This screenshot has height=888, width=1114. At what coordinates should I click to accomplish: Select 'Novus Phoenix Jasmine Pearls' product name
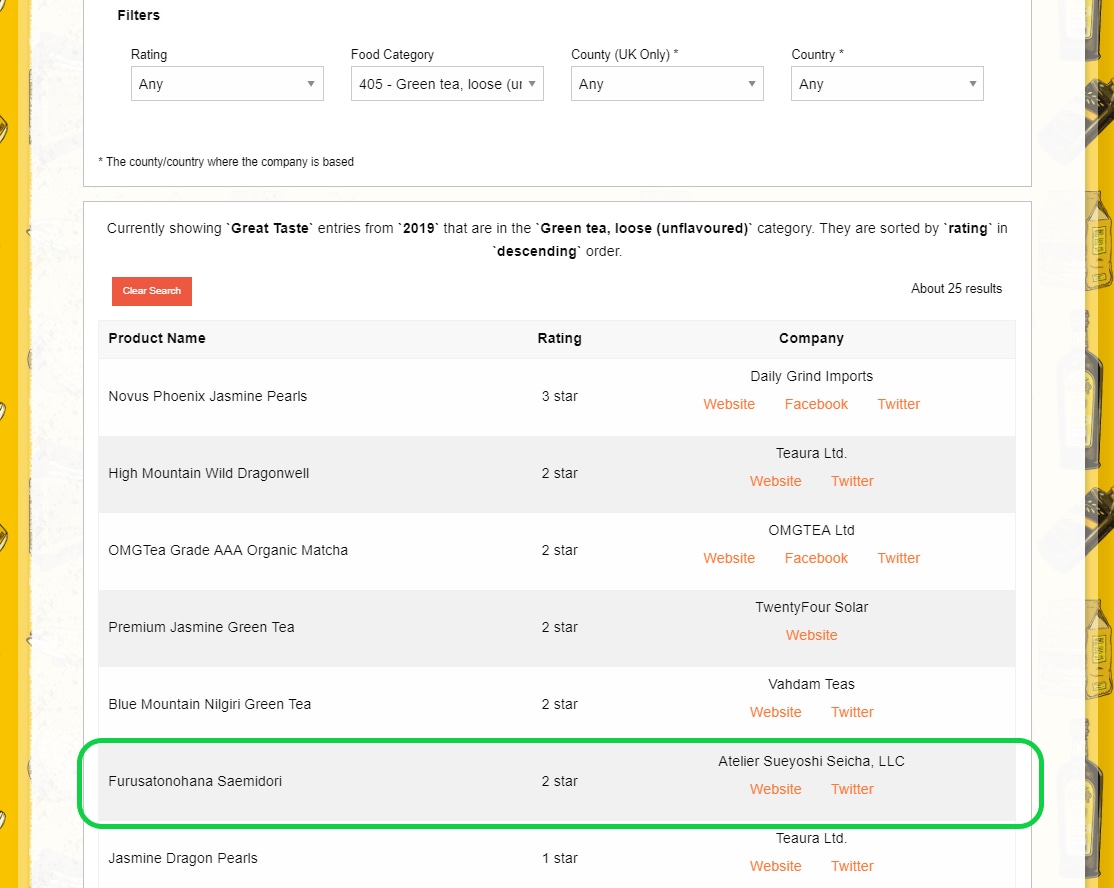[207, 396]
